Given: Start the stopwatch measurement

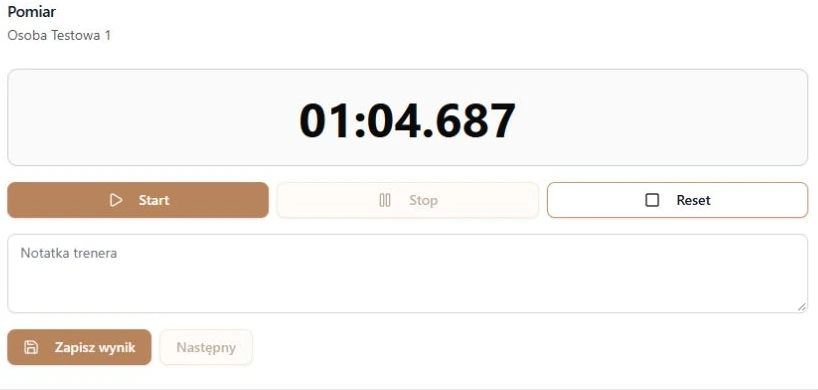Looking at the screenshot, I should (x=138, y=200).
